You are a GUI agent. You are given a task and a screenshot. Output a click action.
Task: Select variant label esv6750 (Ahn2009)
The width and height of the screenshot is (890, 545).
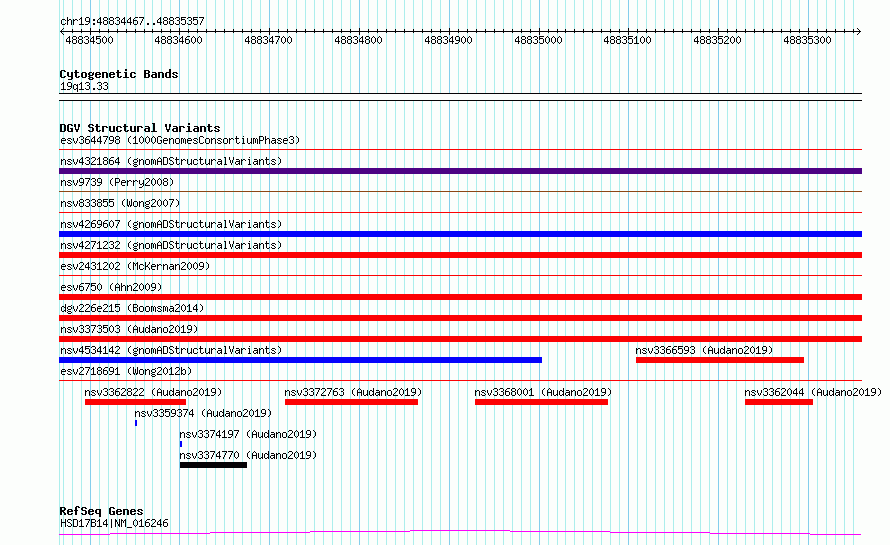[x=111, y=287]
